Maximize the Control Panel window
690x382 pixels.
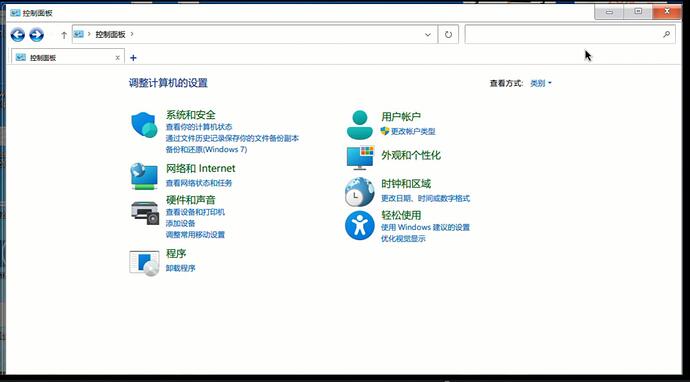(638, 12)
